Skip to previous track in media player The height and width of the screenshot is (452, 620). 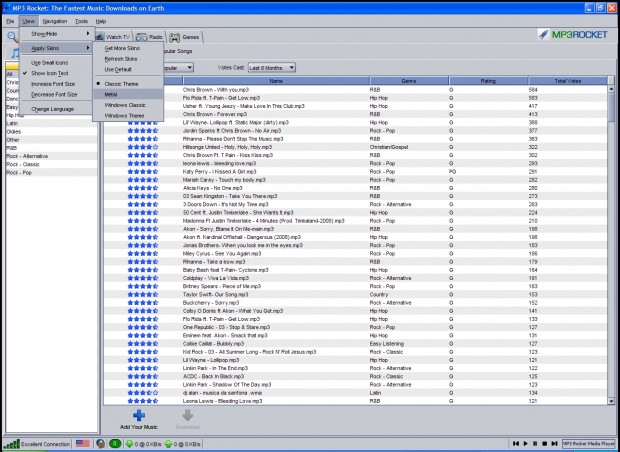[x=516, y=444]
